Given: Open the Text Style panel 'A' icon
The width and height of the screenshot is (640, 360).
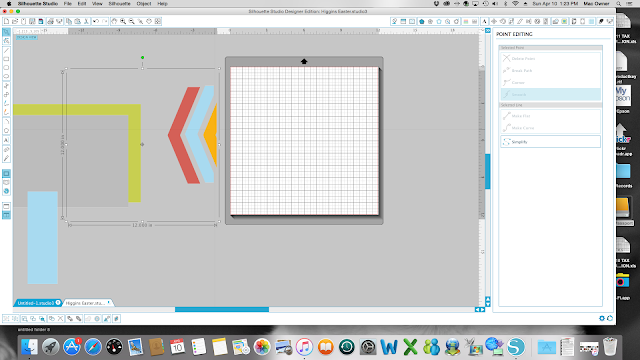Looking at the screenshot, I should click(x=484, y=21).
